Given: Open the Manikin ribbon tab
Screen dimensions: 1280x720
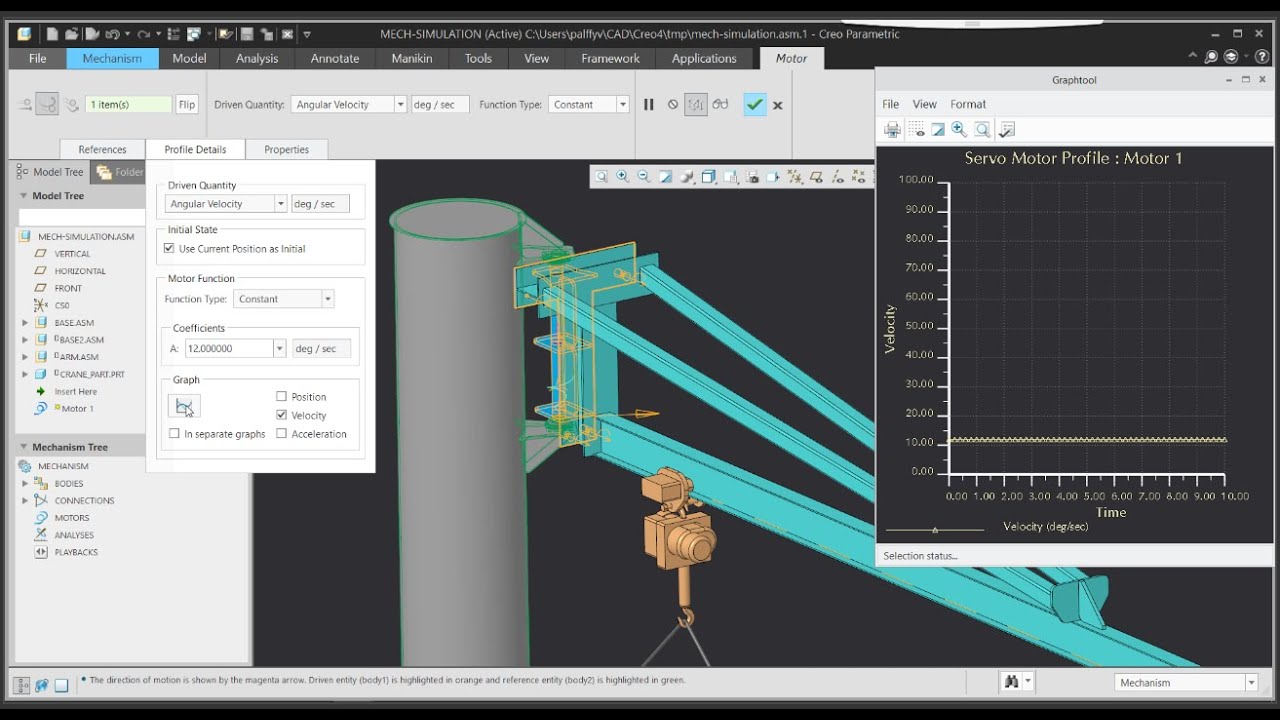Looking at the screenshot, I should 412,58.
